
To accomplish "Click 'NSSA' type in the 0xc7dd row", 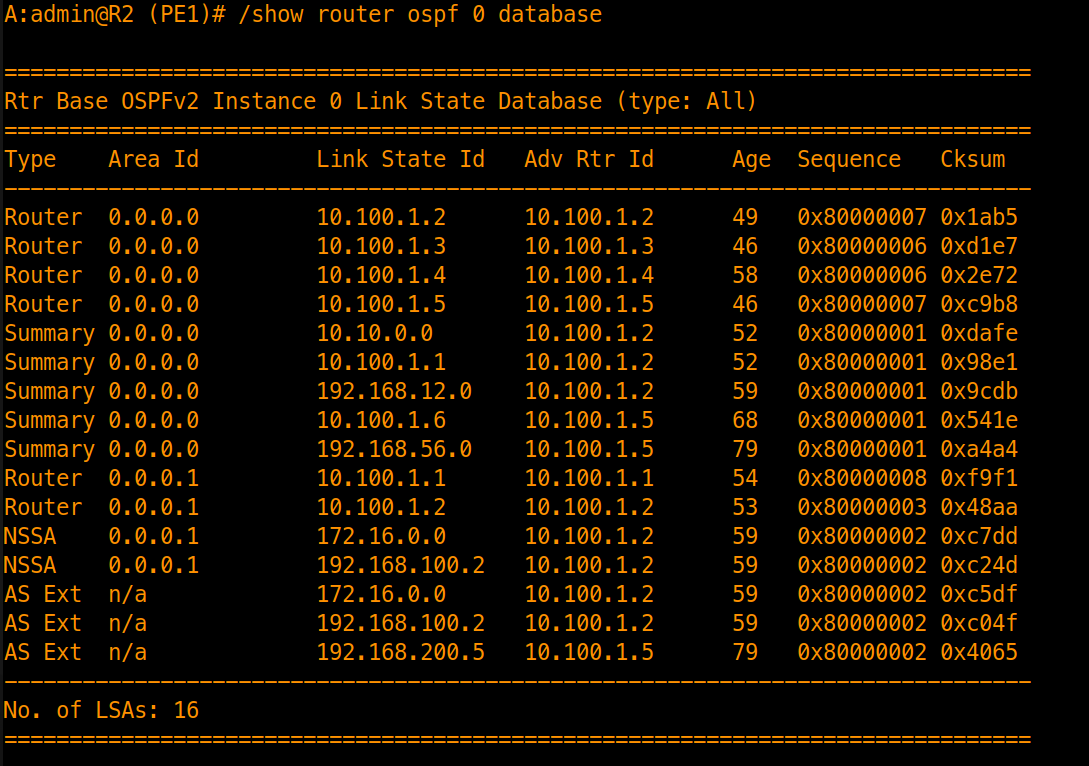I will pos(30,536).
